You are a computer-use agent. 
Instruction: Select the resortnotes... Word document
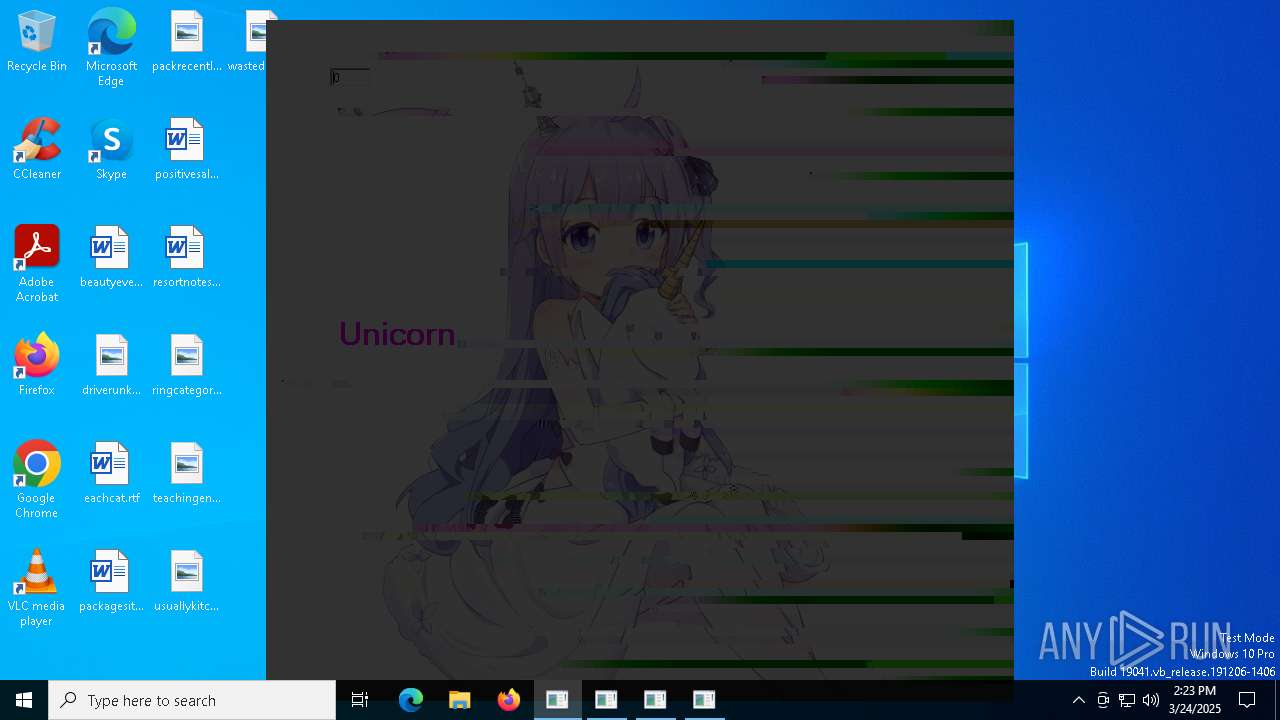tap(186, 258)
